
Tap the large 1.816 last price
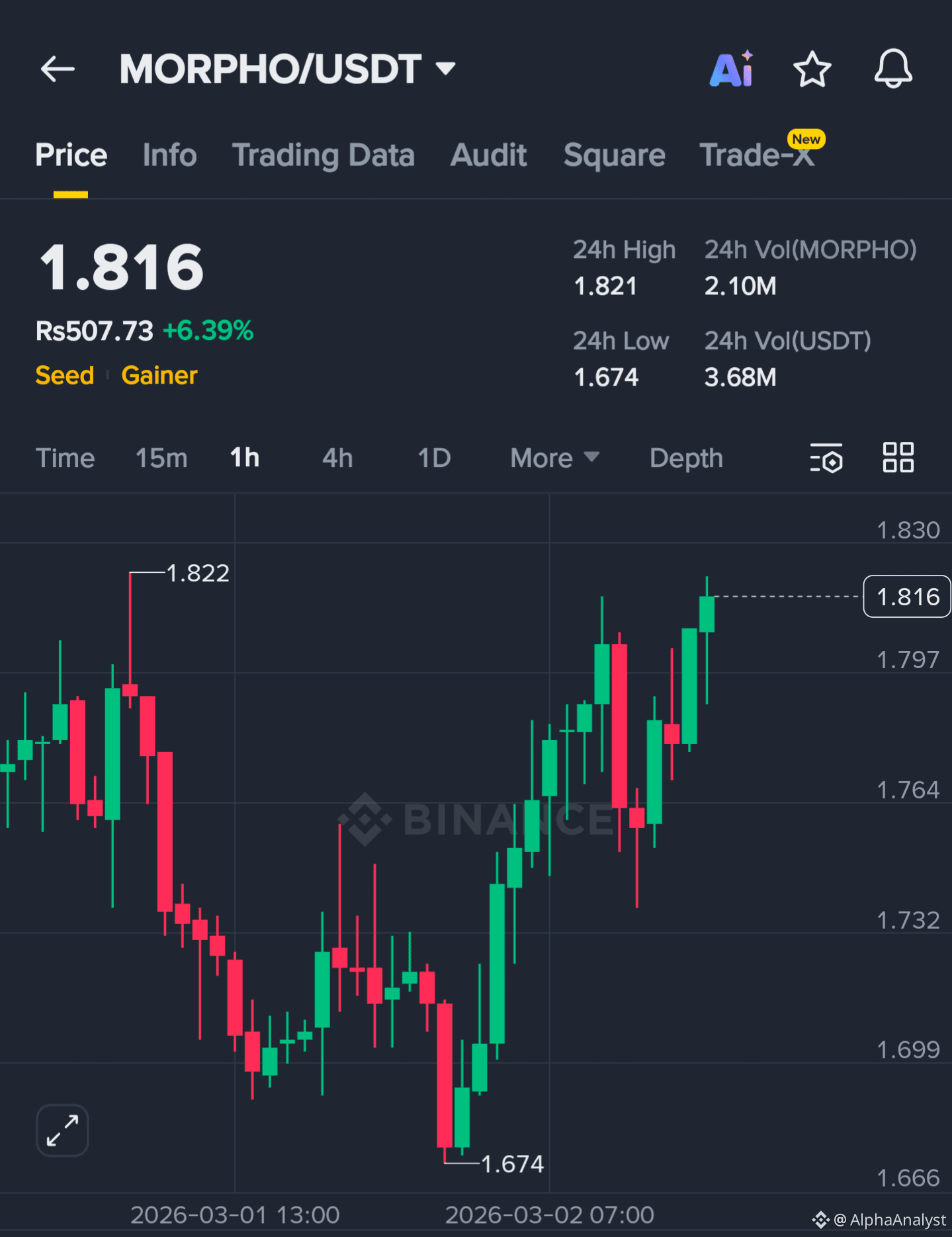(x=121, y=267)
